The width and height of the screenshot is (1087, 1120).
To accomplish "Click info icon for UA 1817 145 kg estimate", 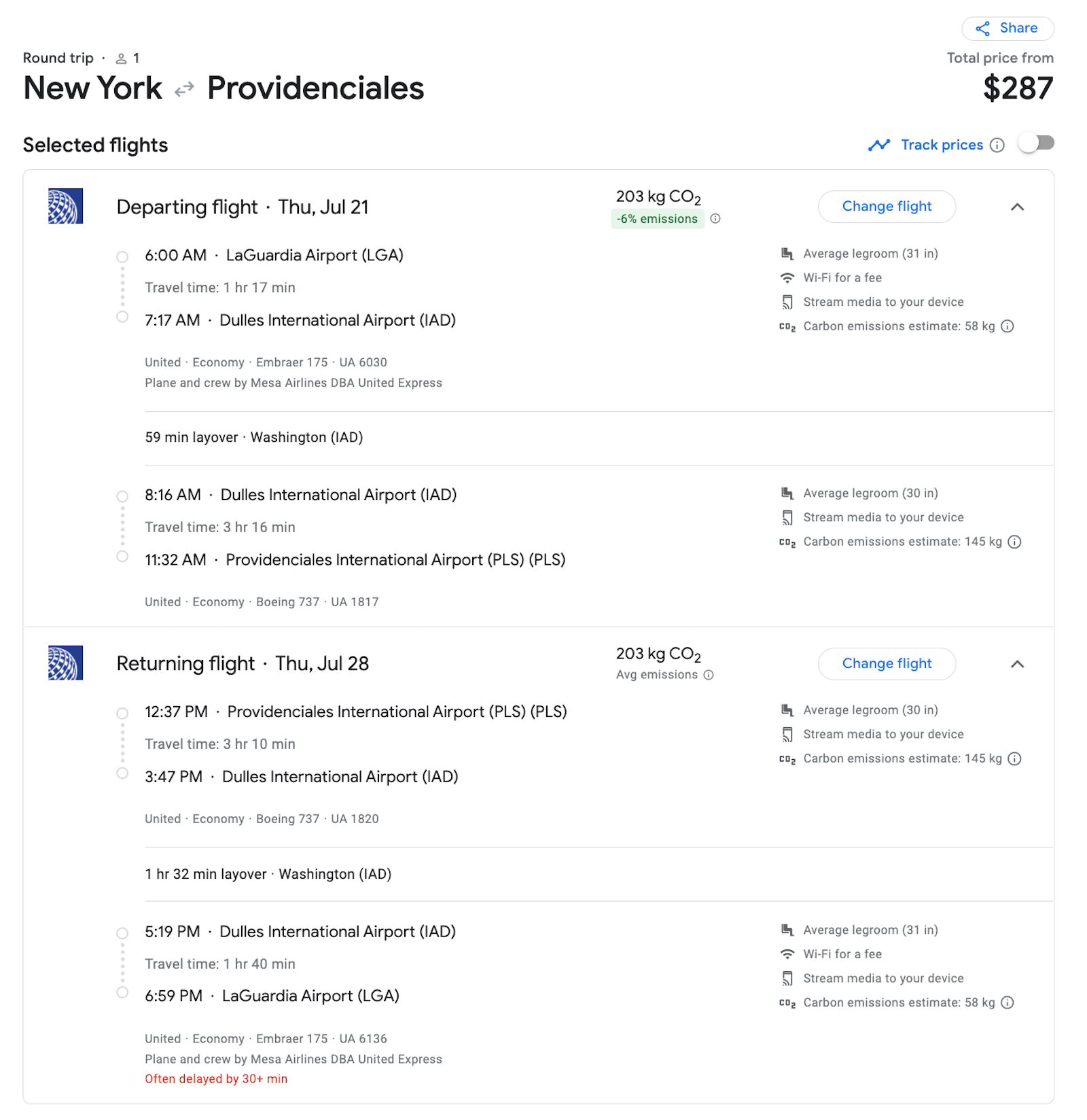I will [x=1014, y=542].
